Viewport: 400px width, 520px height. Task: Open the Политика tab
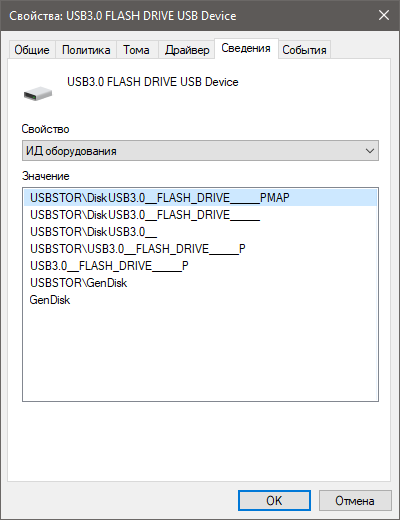[x=86, y=50]
